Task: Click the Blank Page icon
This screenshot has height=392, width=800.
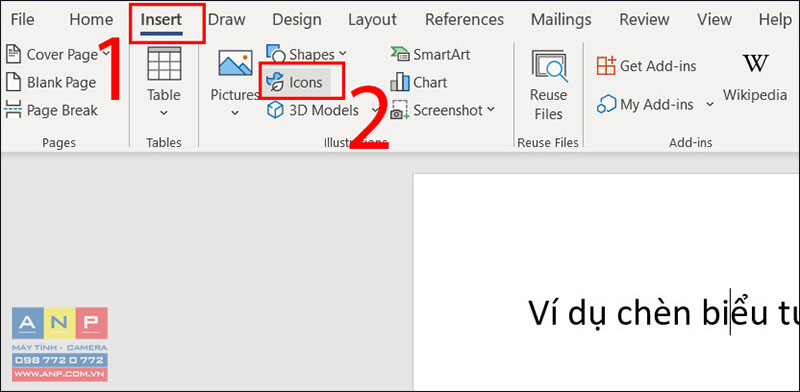Action: pos(13,82)
